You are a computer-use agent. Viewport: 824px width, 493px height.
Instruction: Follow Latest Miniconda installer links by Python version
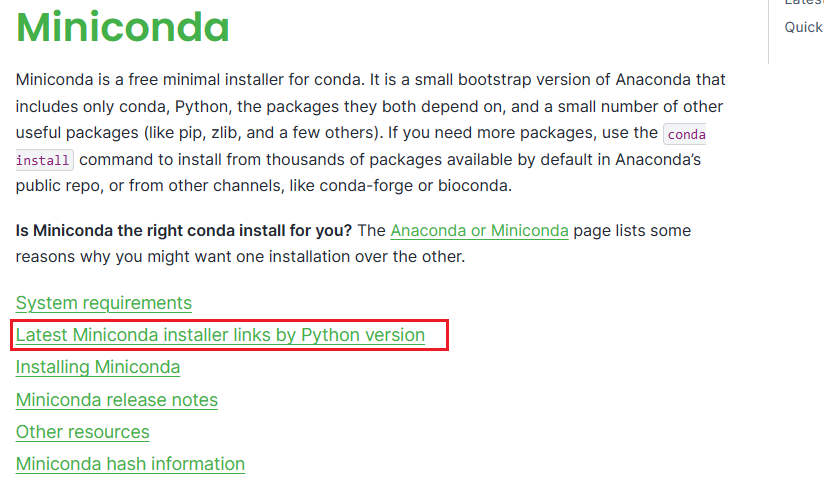click(x=220, y=335)
